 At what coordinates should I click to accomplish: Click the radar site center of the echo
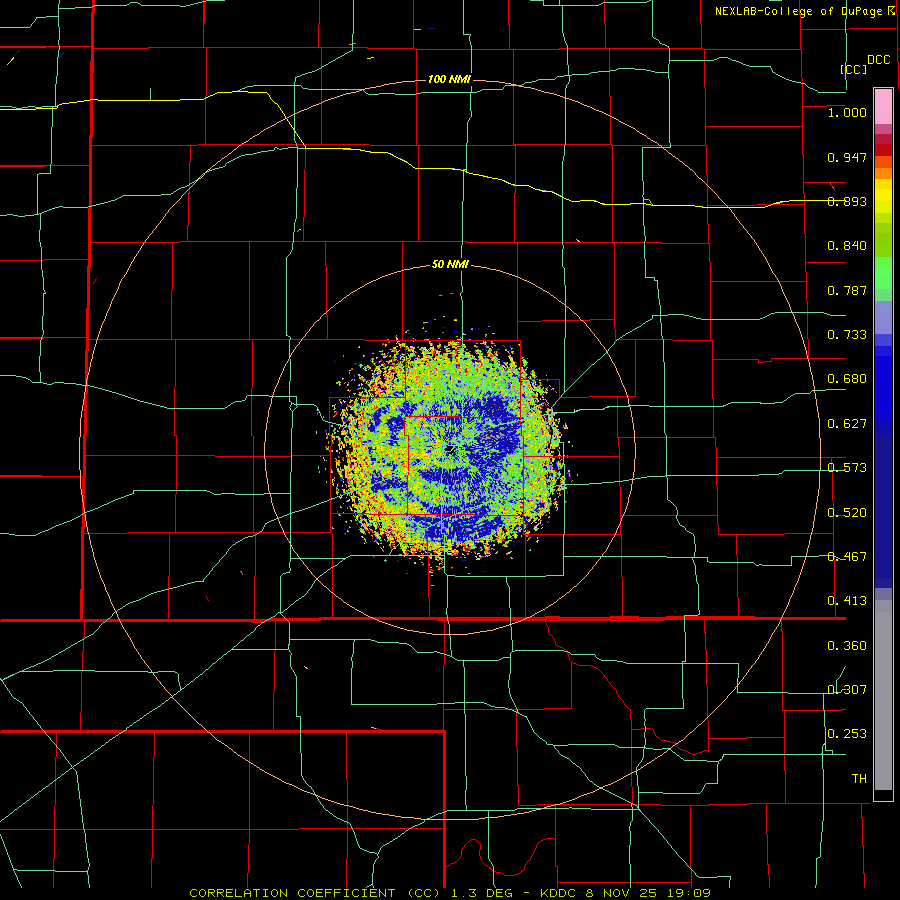pyautogui.click(x=451, y=449)
